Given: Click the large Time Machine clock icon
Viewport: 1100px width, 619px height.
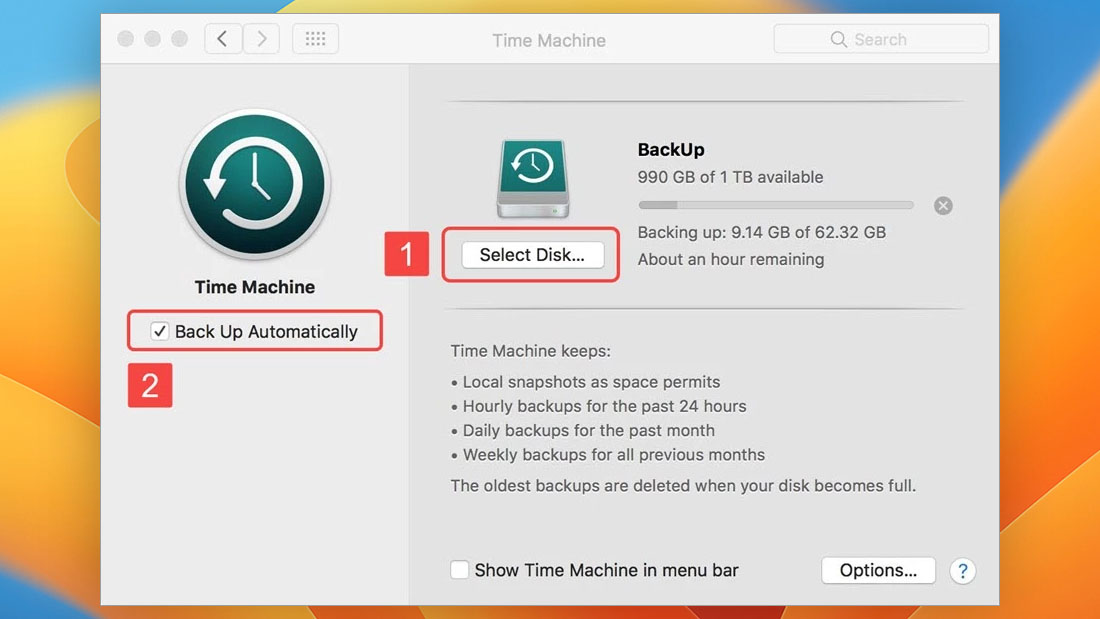Looking at the screenshot, I should click(255, 185).
